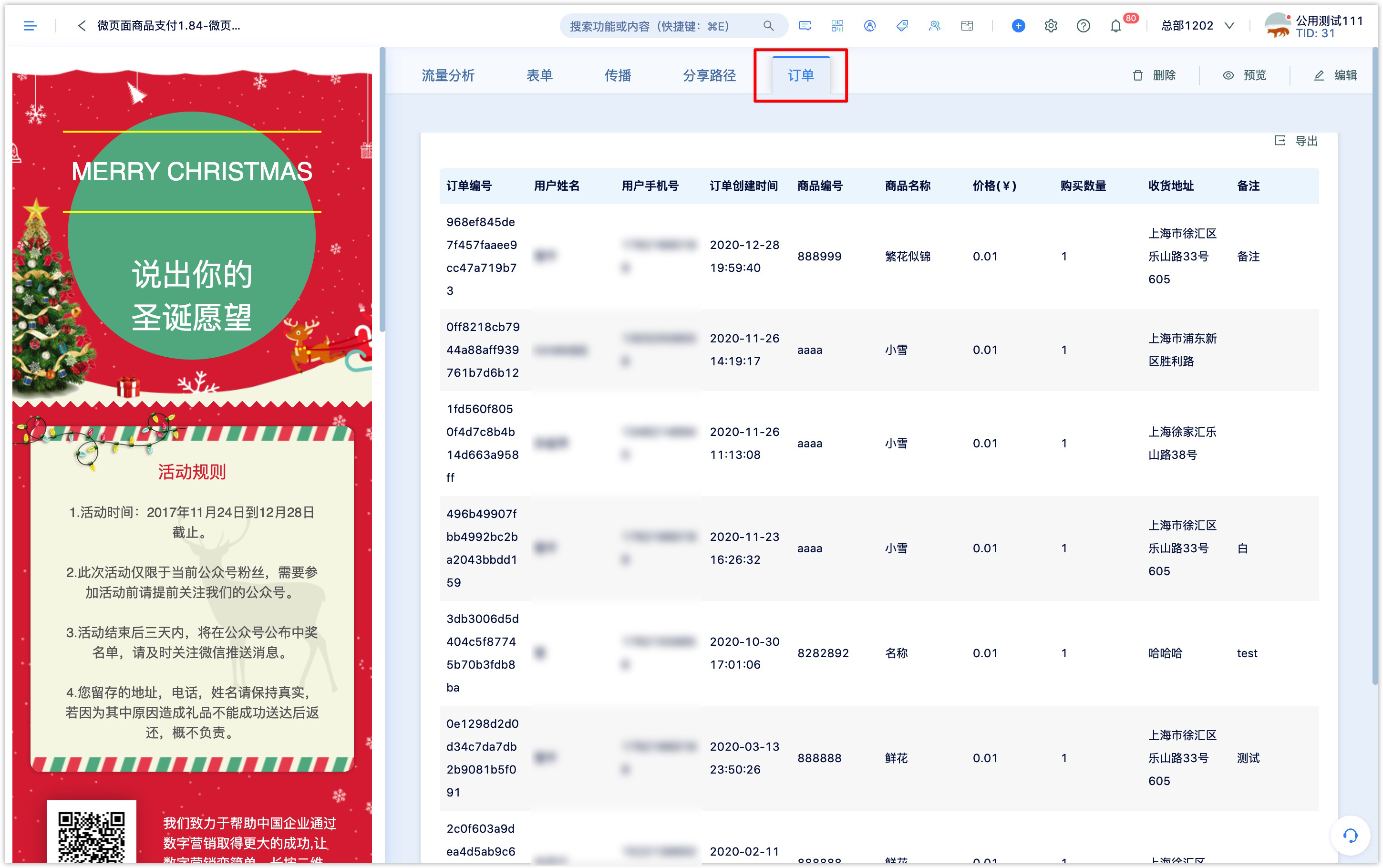The width and height of the screenshot is (1383, 868).
Task: Go back with the left arrow
Action: click(82, 26)
